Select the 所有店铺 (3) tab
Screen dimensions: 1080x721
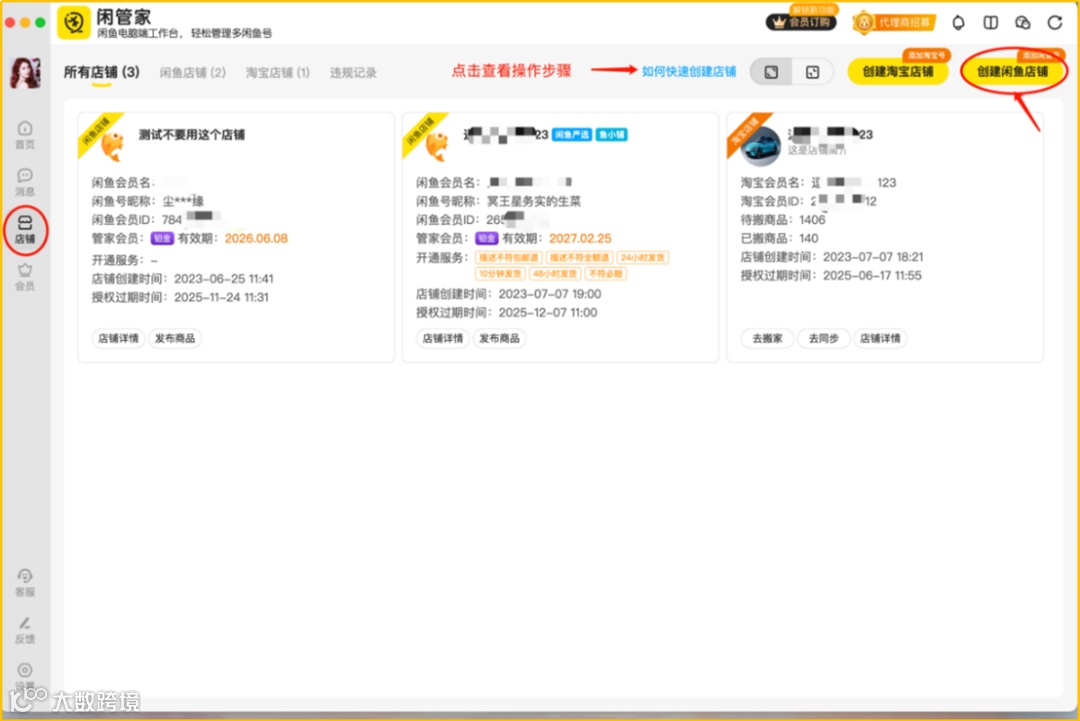(102, 72)
